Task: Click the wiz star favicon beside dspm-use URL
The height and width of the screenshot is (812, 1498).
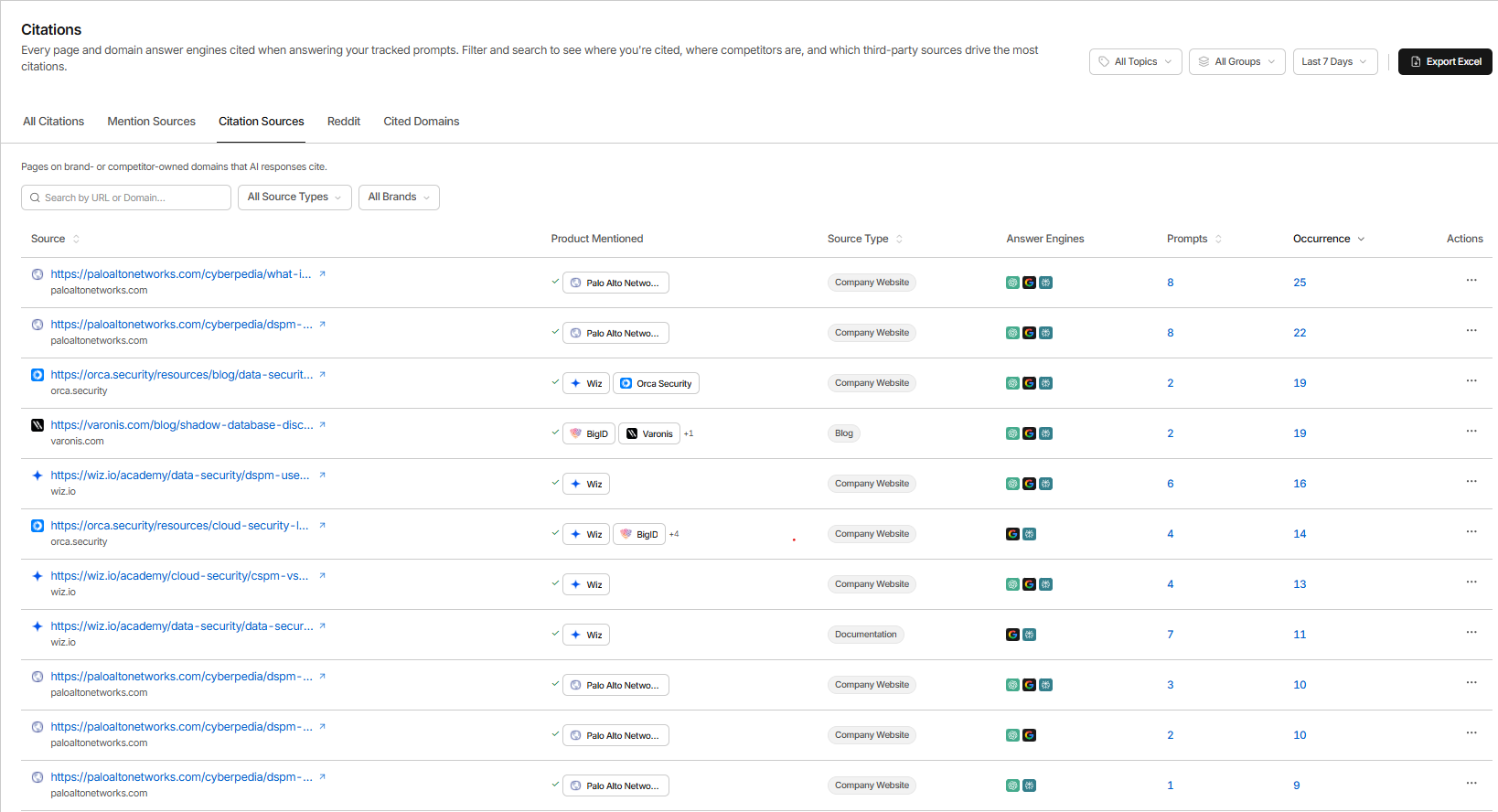Action: (x=37, y=475)
